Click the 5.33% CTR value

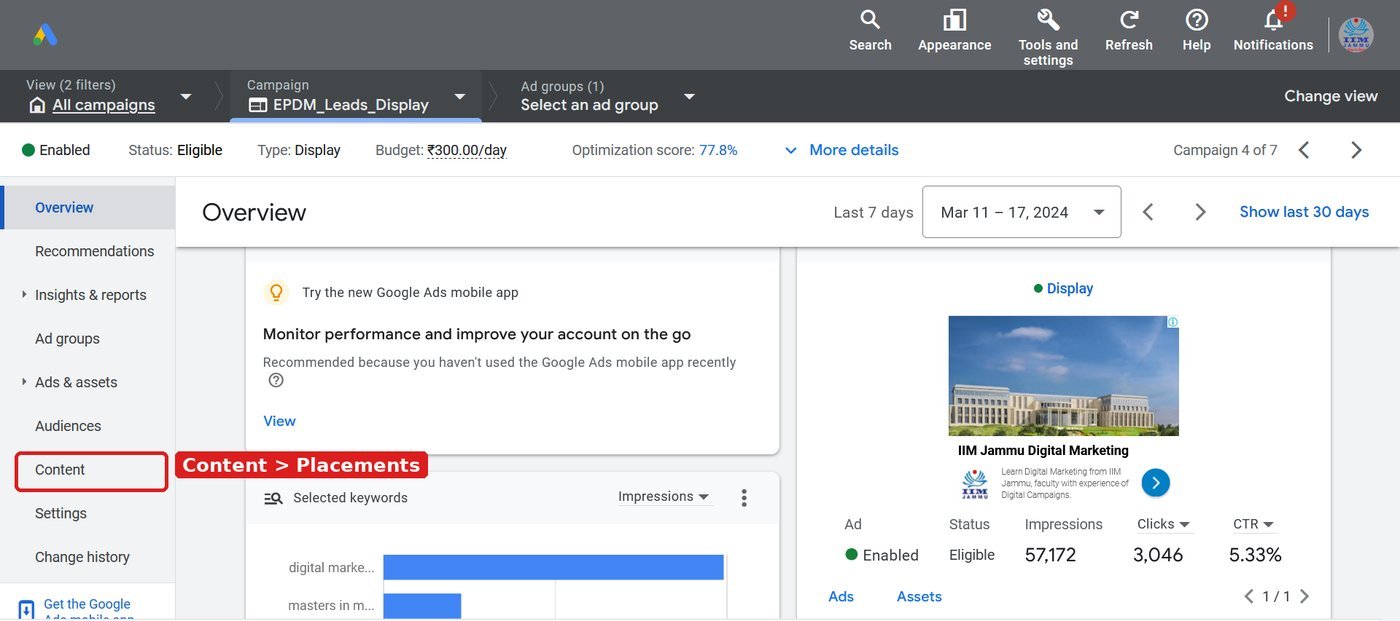pos(1255,555)
